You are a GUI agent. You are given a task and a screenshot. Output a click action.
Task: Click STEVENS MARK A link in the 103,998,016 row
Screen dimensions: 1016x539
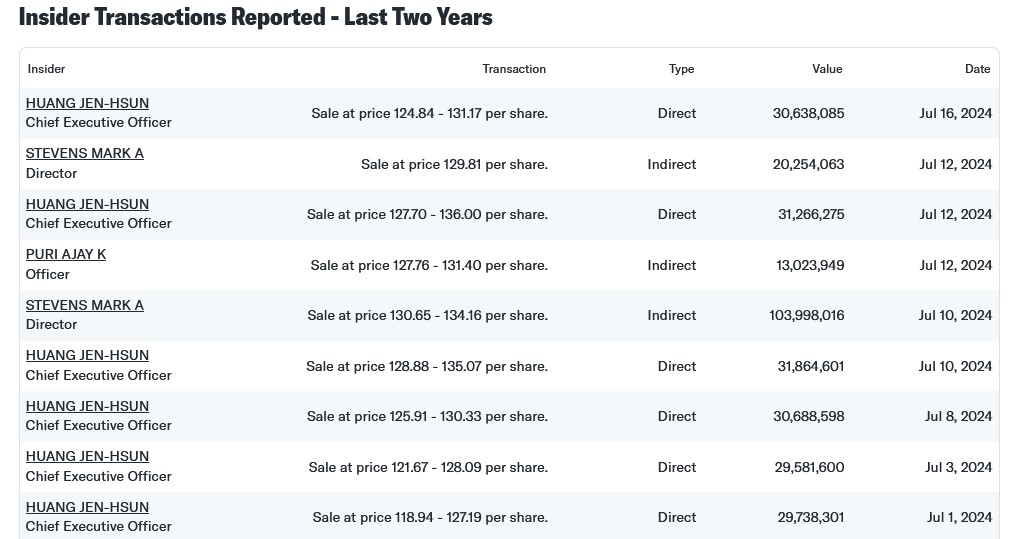click(85, 305)
